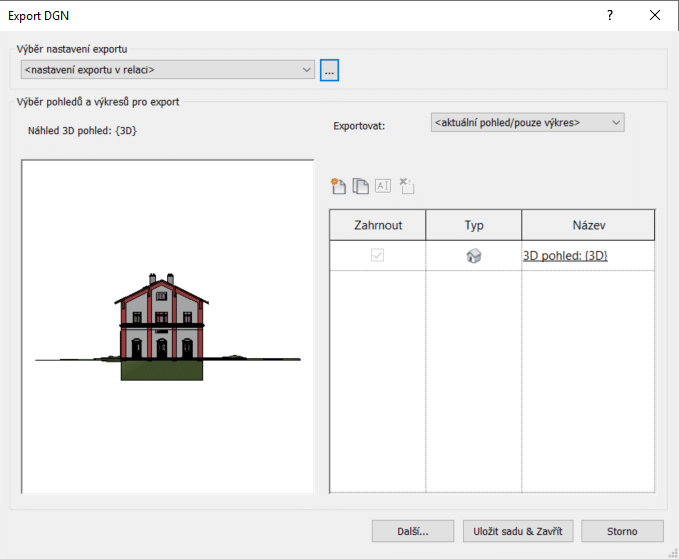Viewport: 679px width, 559px height.
Task: Click the duplicate set icon
Action: [x=360, y=186]
